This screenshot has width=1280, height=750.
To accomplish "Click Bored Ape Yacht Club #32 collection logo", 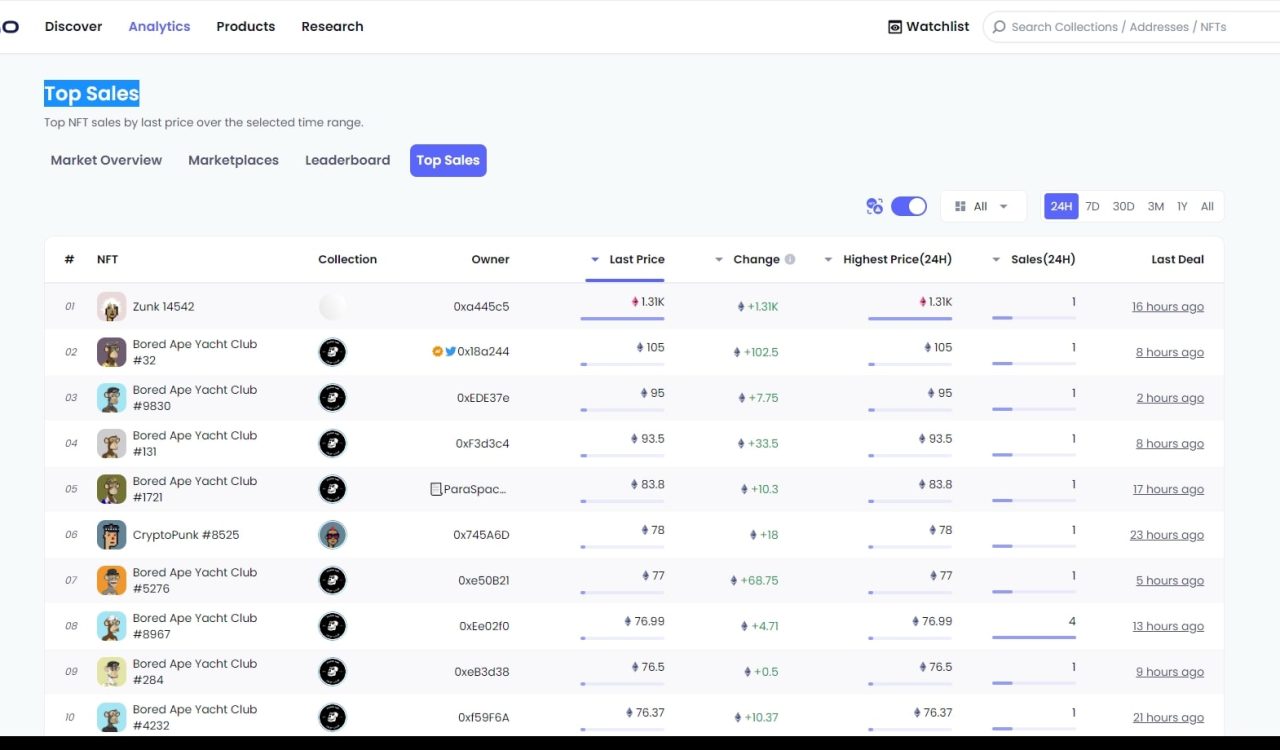I will click(332, 352).
